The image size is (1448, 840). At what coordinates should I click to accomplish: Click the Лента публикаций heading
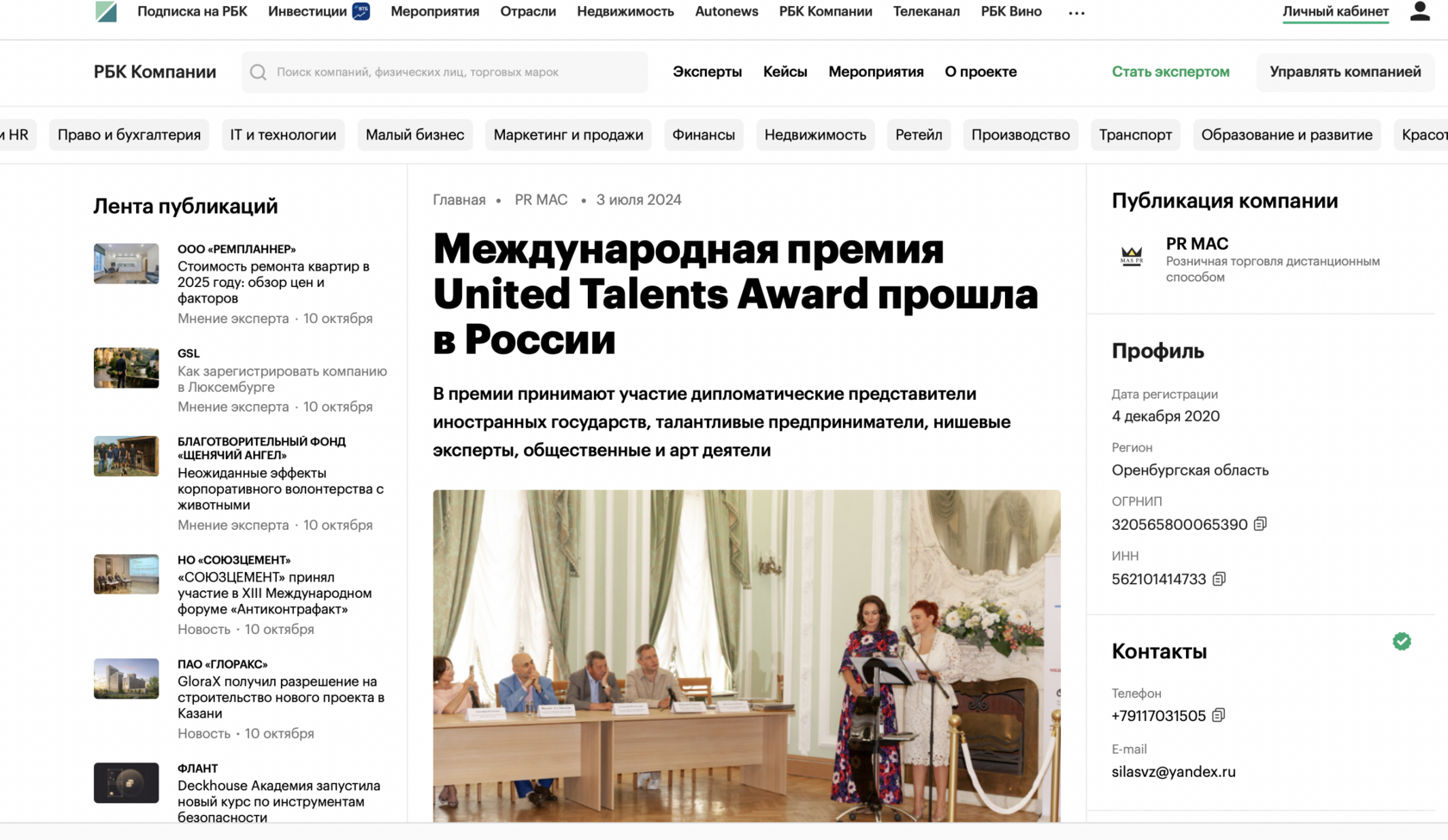[x=186, y=206]
